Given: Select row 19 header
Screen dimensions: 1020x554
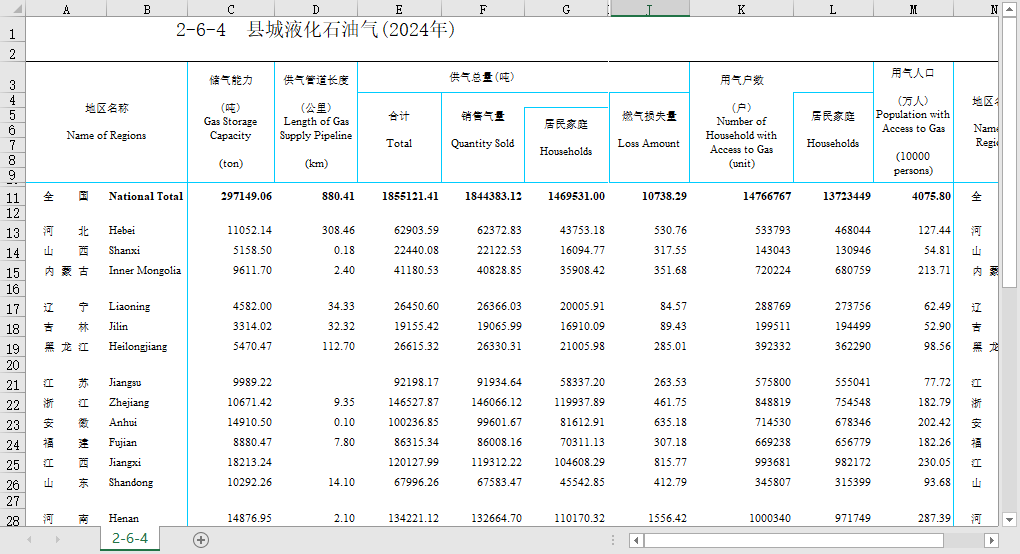Looking at the screenshot, I should point(12,348).
